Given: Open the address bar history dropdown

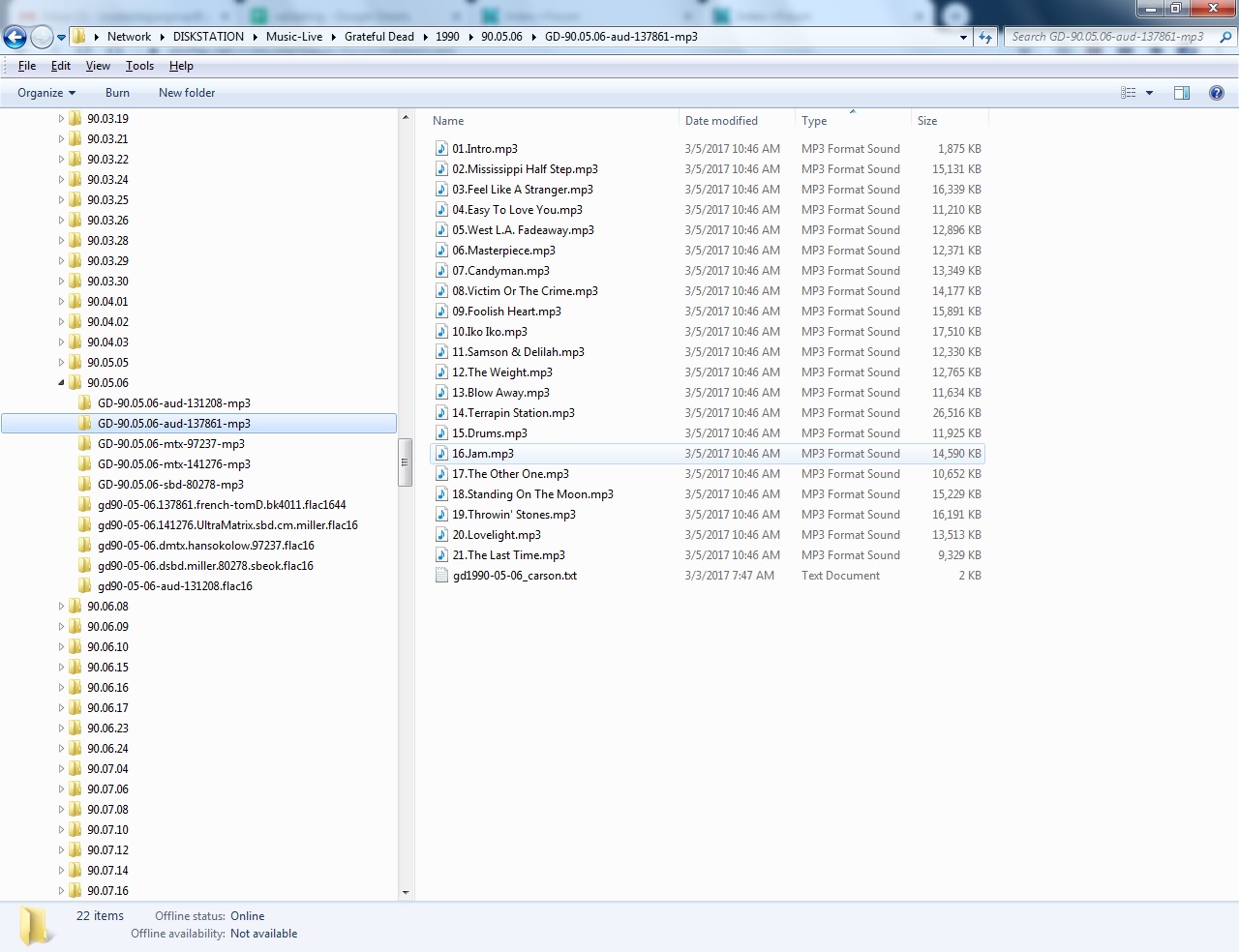Looking at the screenshot, I should click(963, 37).
